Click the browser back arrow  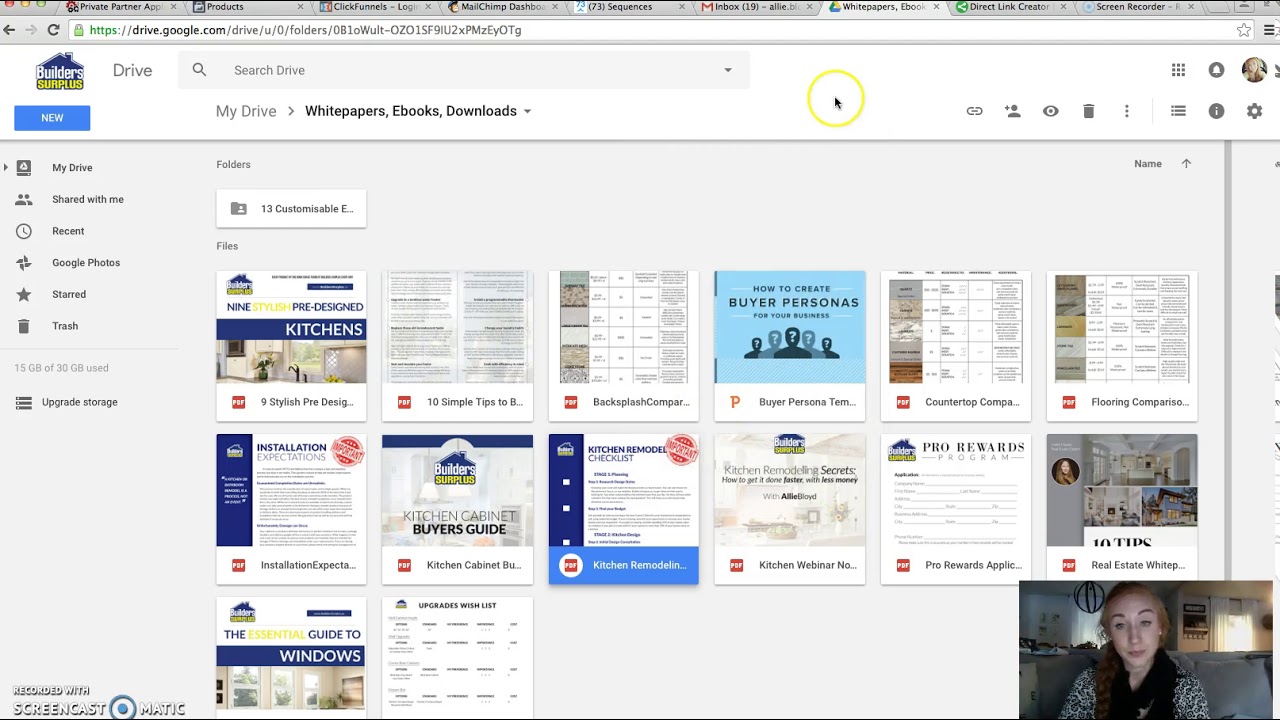pyautogui.click(x=9, y=30)
